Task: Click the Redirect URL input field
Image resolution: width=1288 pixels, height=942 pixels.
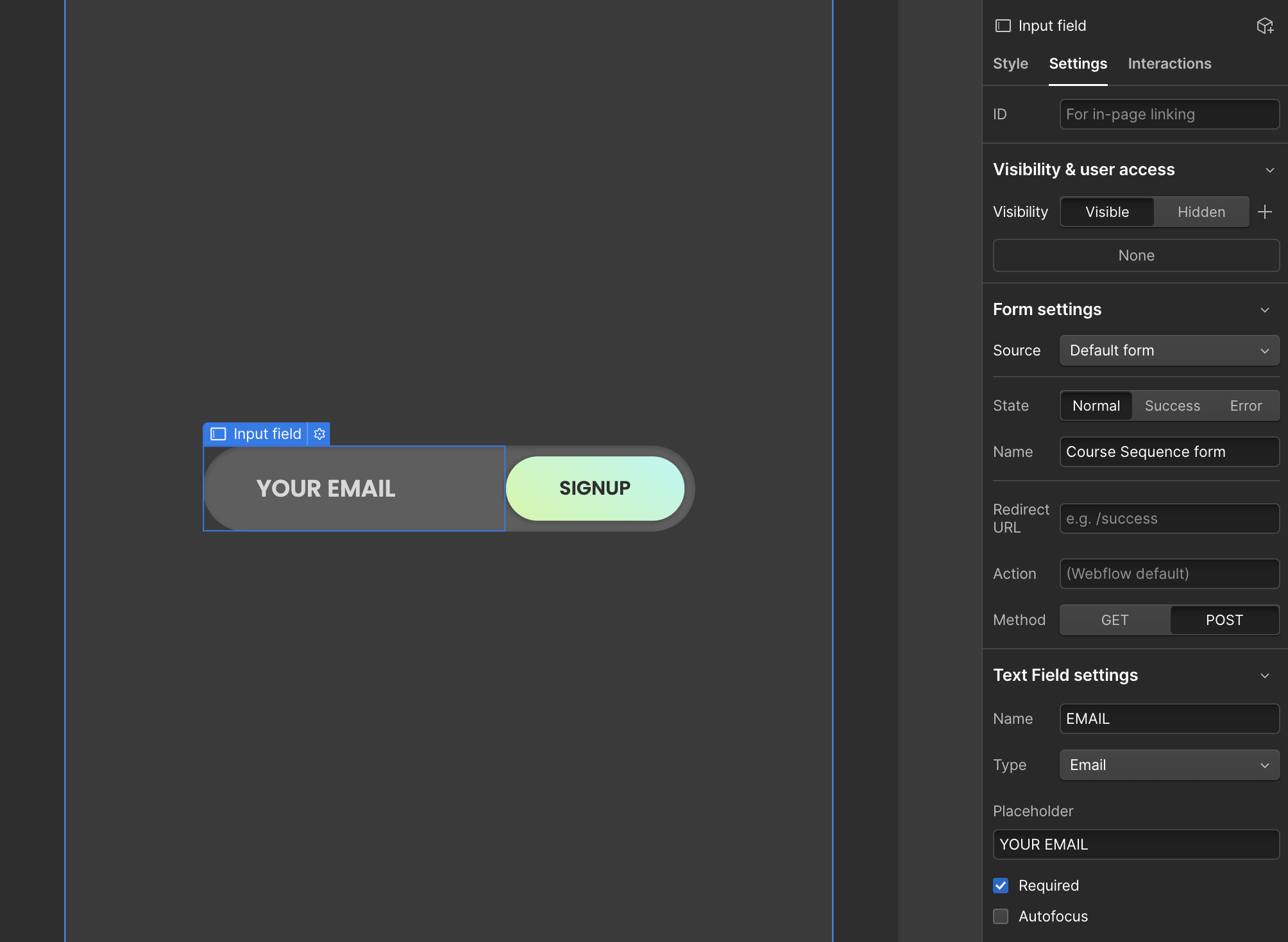Action: click(x=1169, y=518)
